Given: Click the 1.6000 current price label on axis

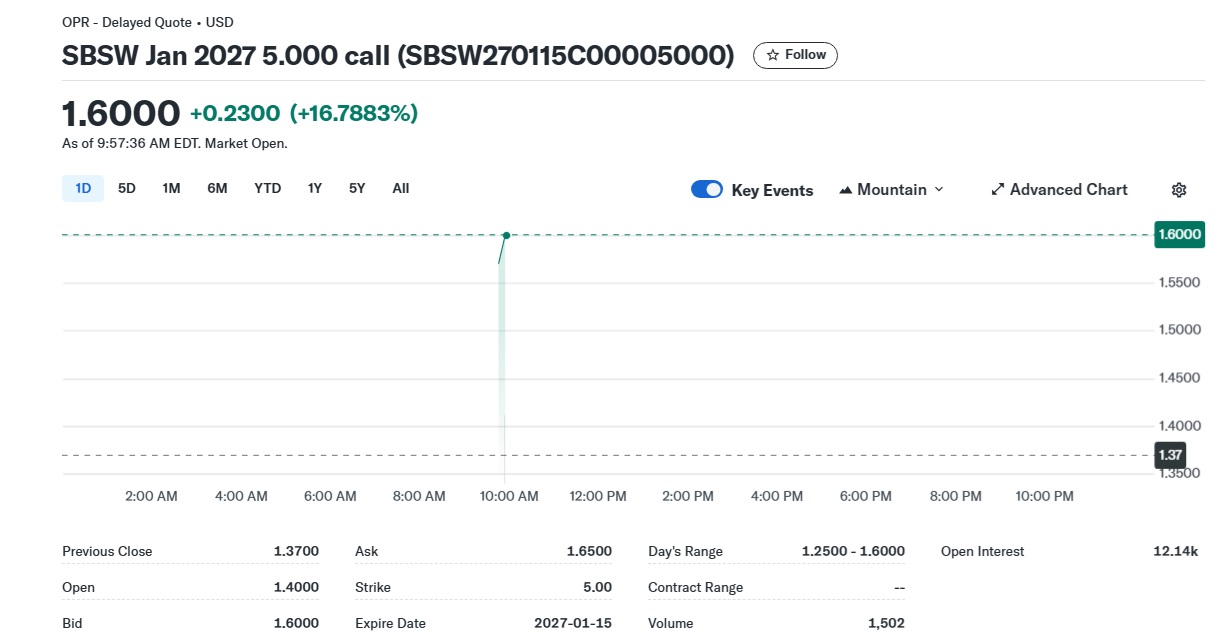Looking at the screenshot, I should point(1179,235).
